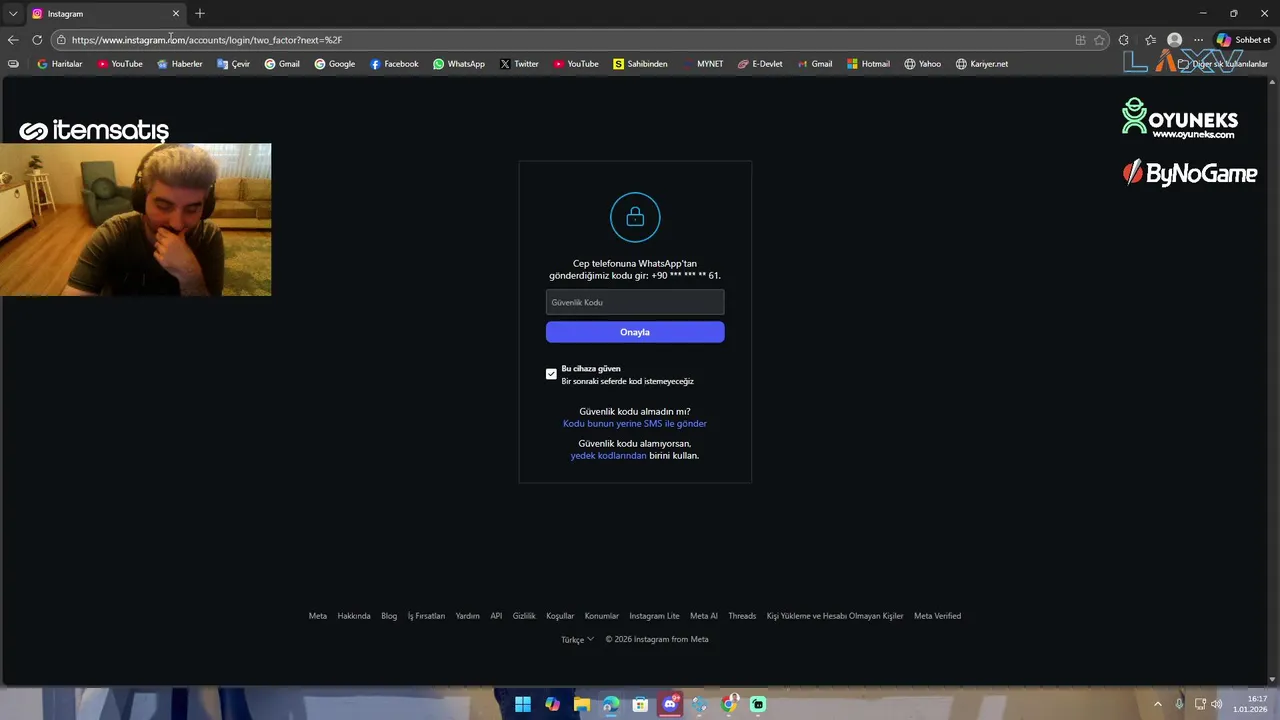Open Windows Start menu
The width and height of the screenshot is (1280, 720).
pos(523,704)
